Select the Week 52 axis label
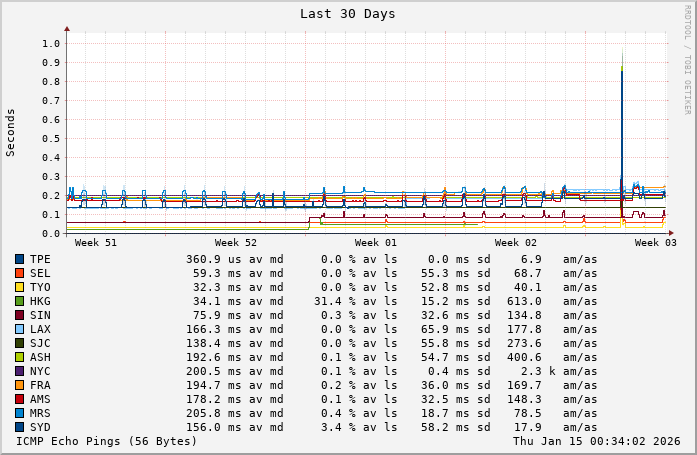This screenshot has height=455, width=697. point(236,243)
